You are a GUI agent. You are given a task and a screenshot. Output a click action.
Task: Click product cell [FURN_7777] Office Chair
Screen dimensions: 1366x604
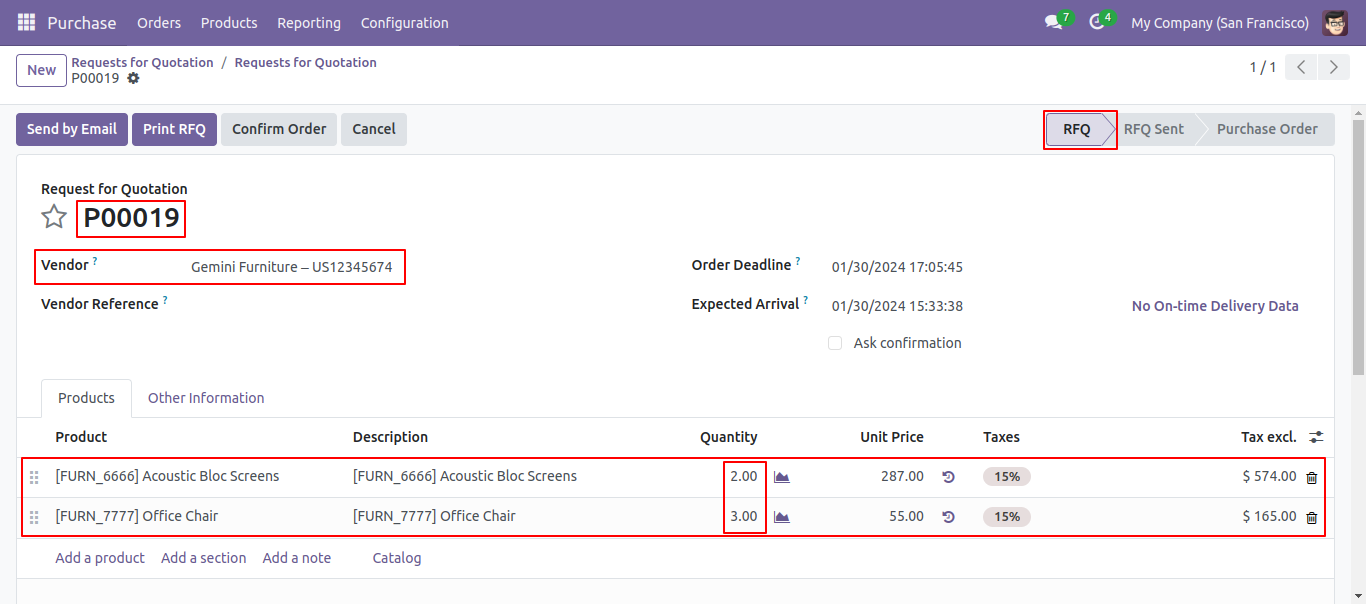click(136, 516)
